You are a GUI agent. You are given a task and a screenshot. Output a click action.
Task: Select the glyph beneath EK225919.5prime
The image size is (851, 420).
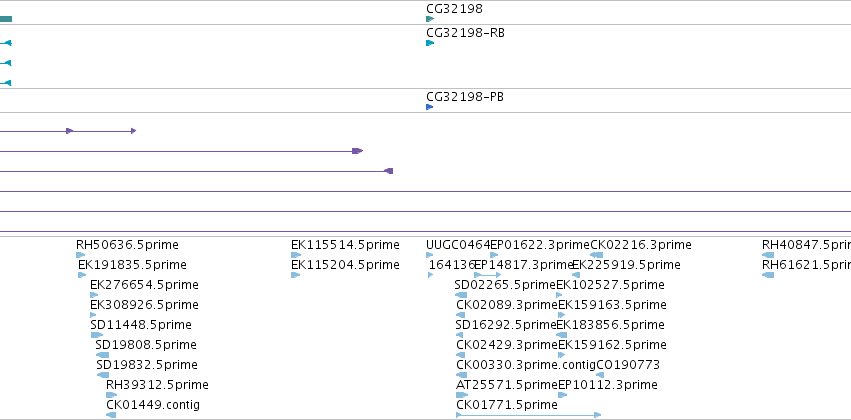[x=576, y=275]
